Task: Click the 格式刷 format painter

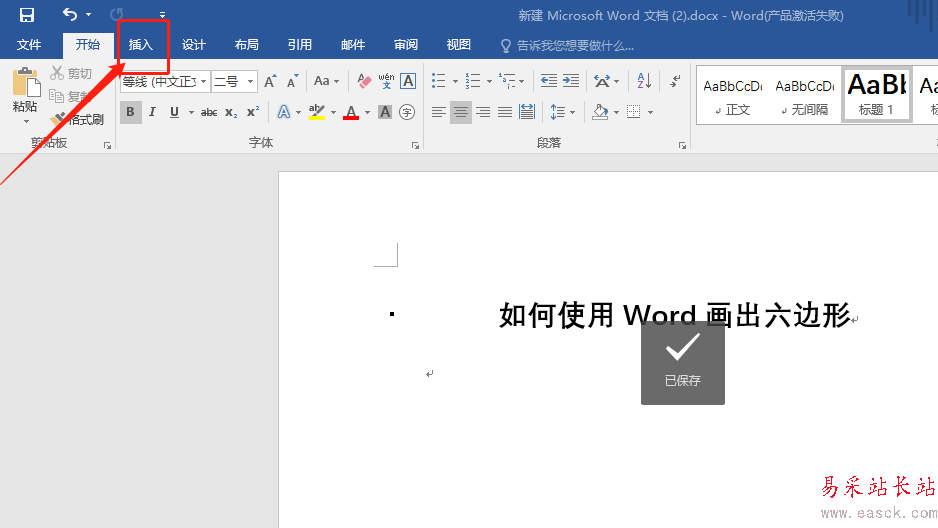Action: tap(77, 119)
